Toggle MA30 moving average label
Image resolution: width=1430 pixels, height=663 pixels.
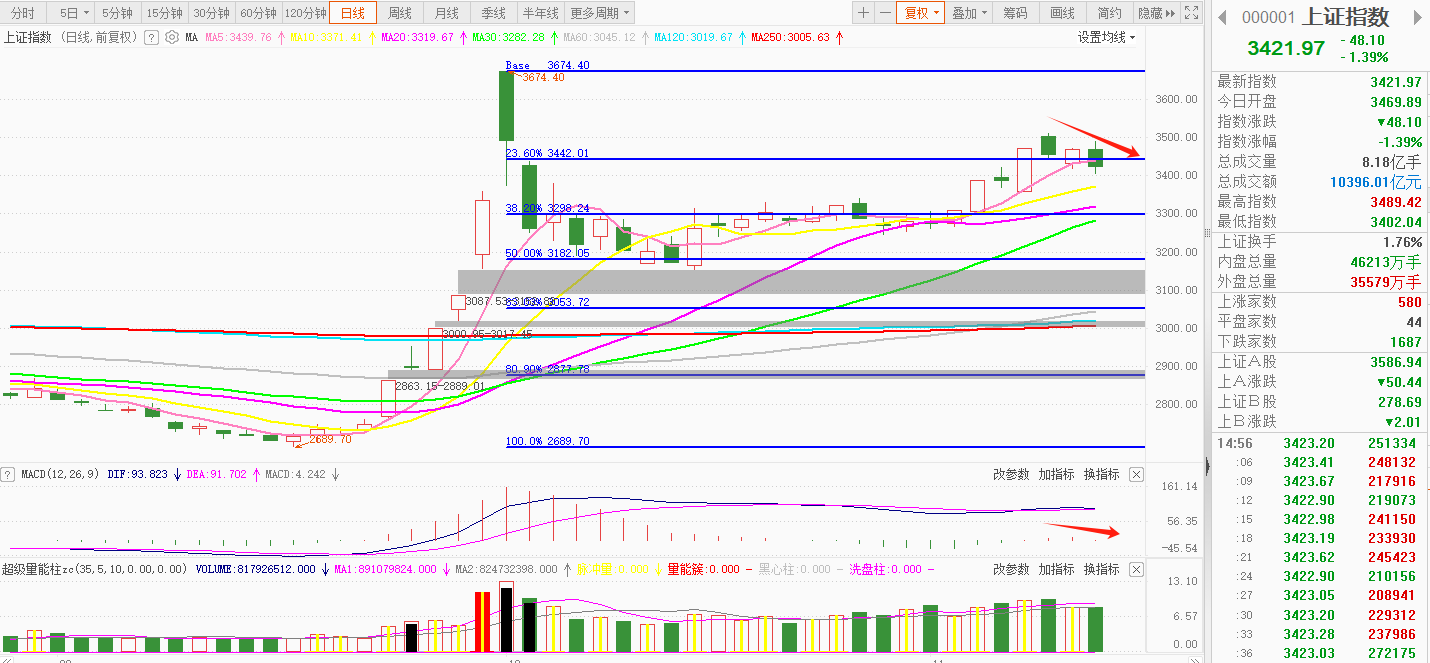click(509, 37)
